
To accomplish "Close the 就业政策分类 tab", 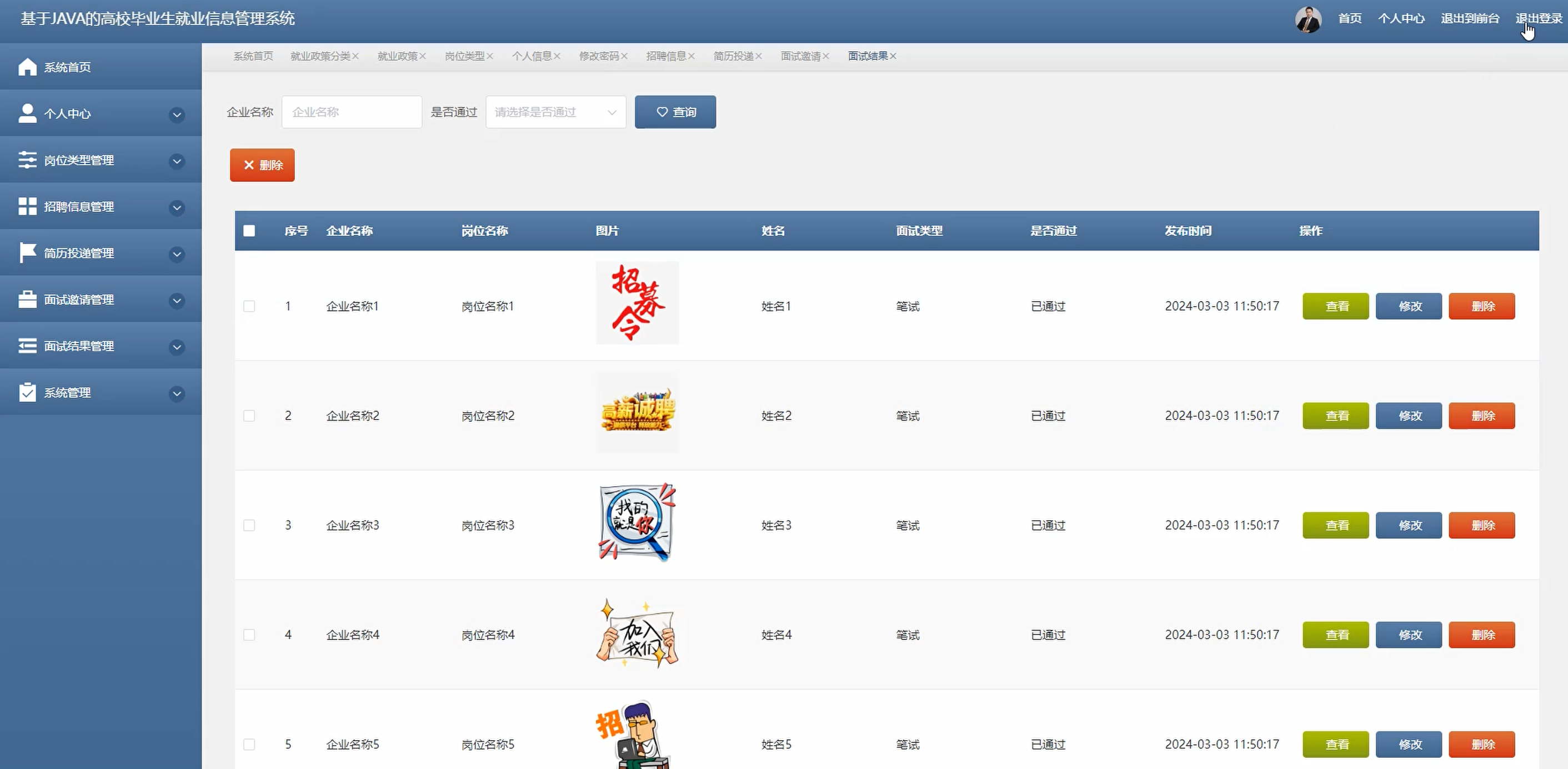I will click(355, 56).
